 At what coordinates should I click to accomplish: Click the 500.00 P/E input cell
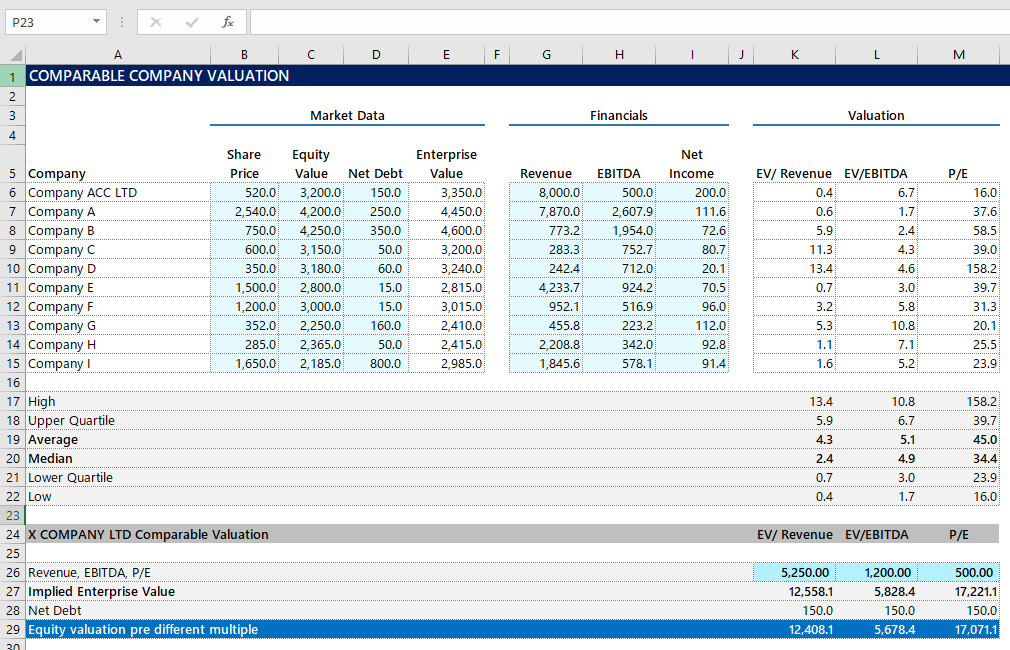click(959, 573)
